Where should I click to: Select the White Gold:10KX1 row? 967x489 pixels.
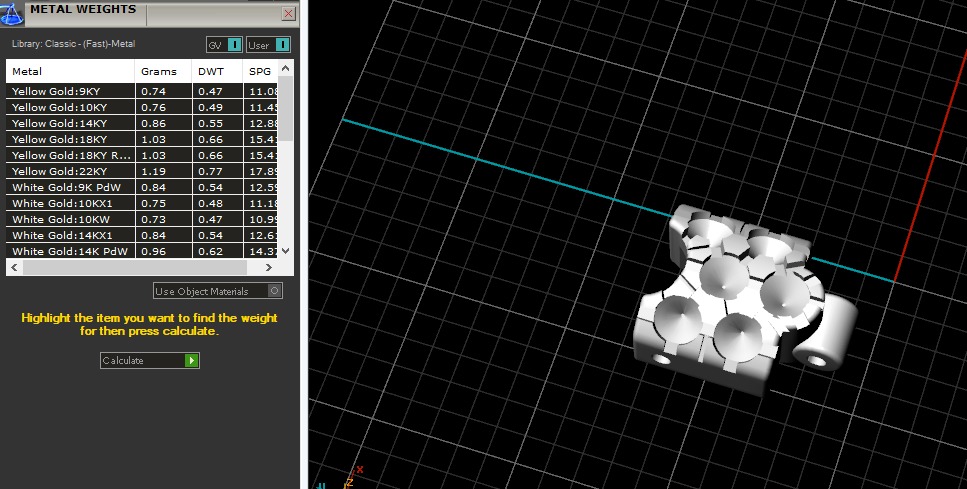tap(142, 203)
